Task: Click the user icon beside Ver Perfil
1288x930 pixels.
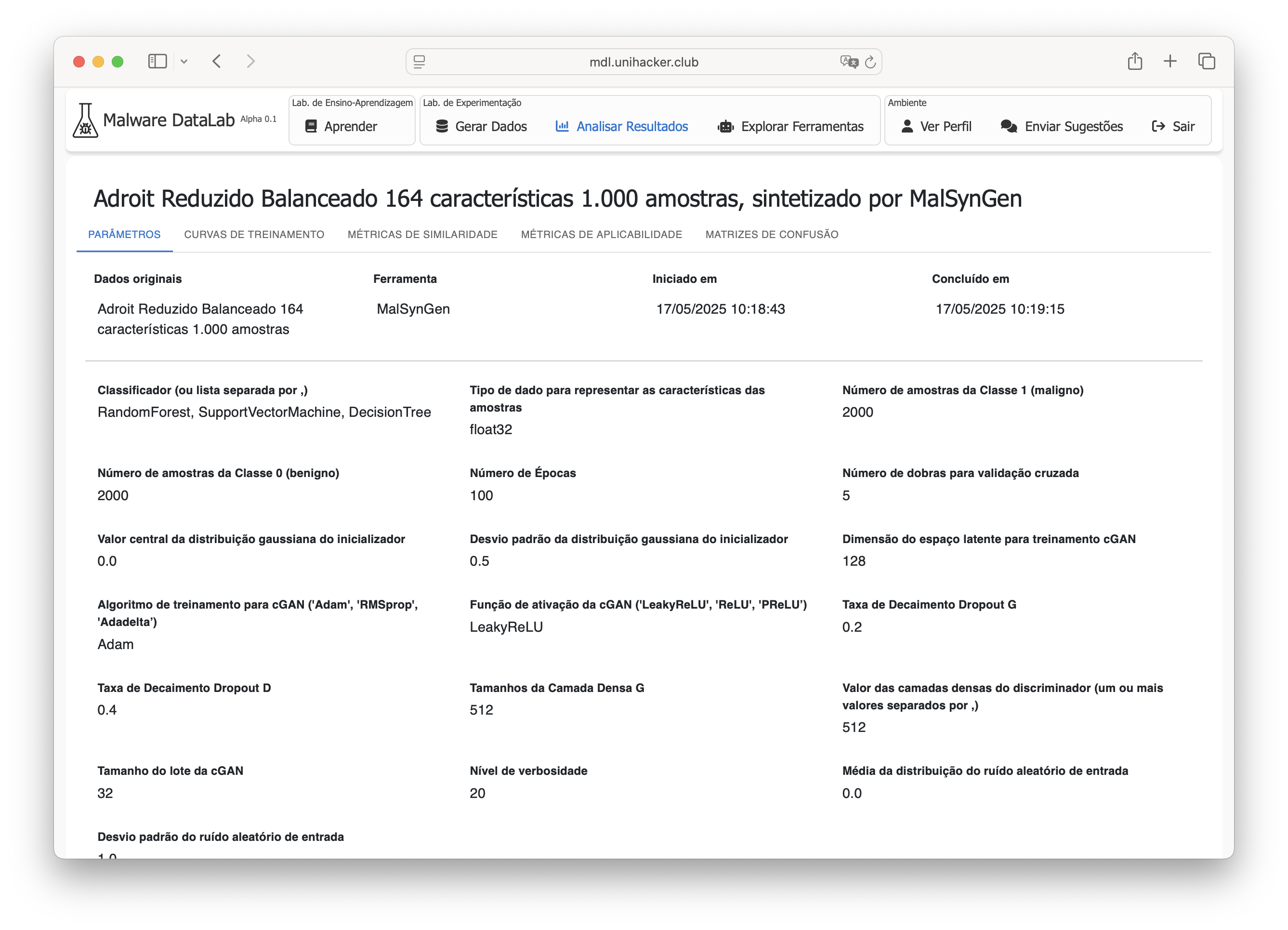Action: pos(907,126)
